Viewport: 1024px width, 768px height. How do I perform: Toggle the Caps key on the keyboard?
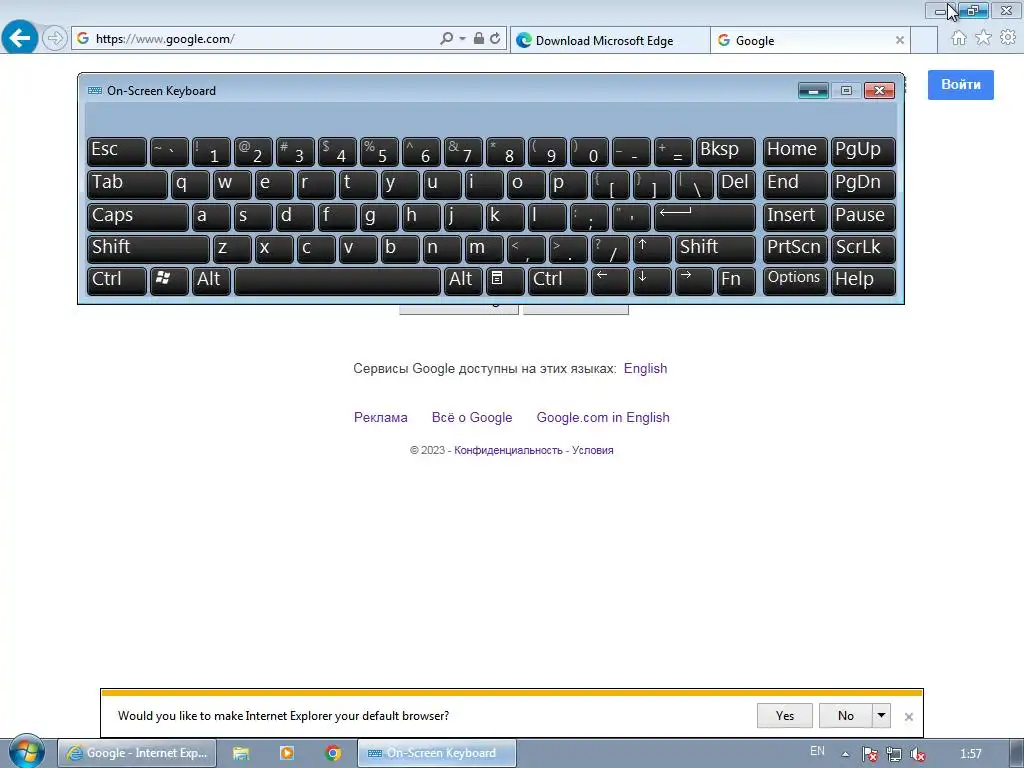pos(138,217)
